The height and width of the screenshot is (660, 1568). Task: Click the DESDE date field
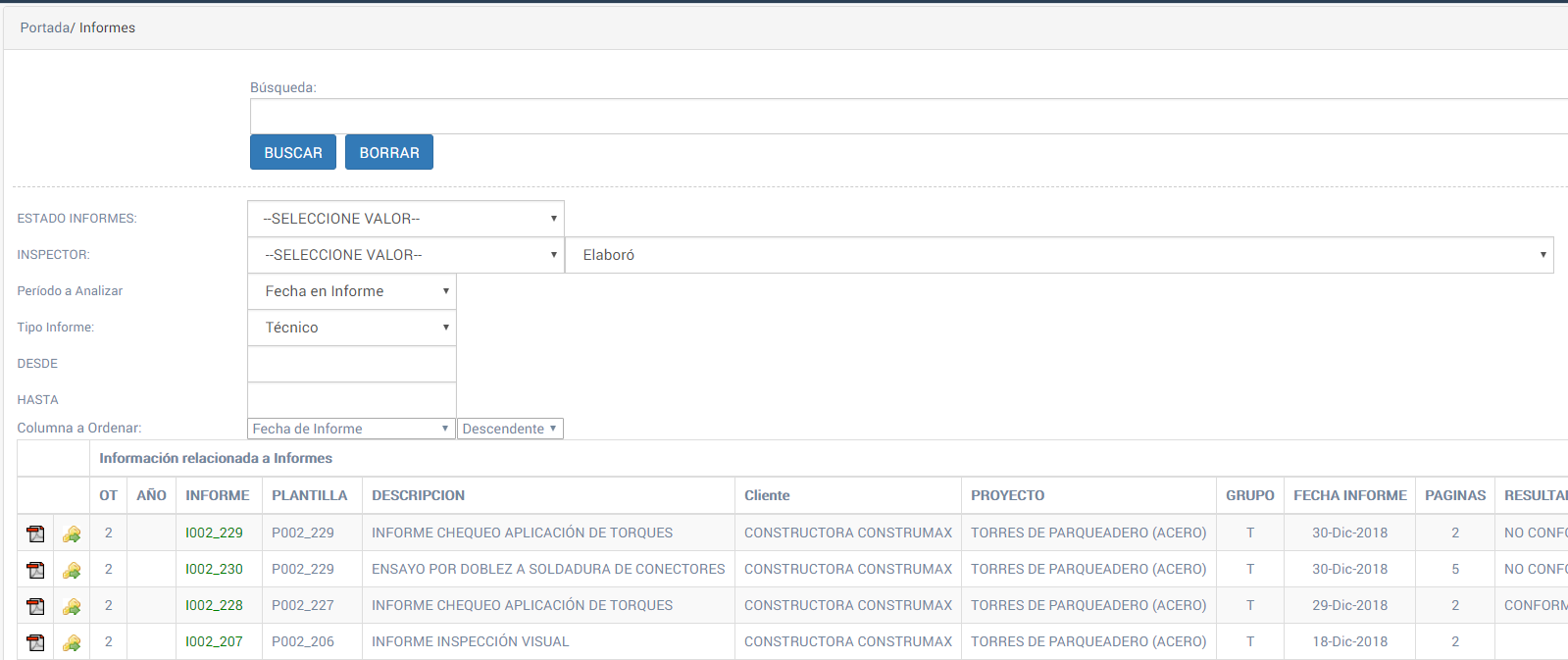point(352,364)
